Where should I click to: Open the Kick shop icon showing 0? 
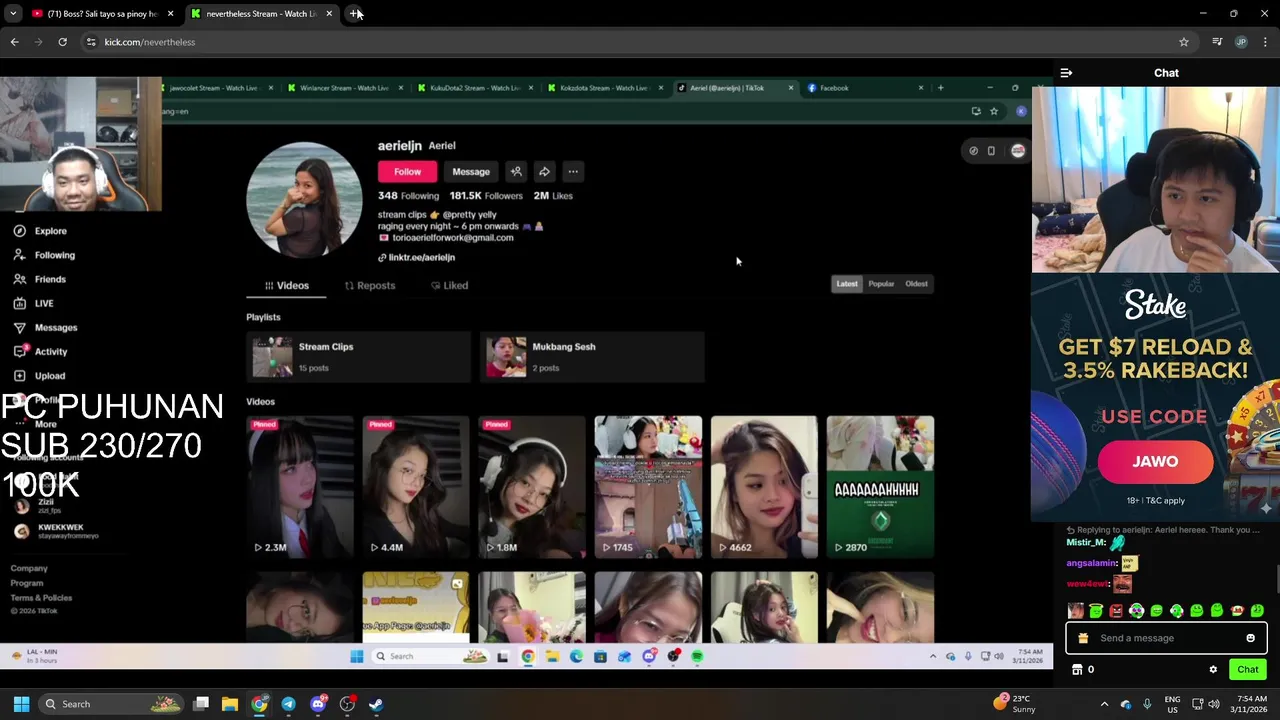pos(1082,670)
